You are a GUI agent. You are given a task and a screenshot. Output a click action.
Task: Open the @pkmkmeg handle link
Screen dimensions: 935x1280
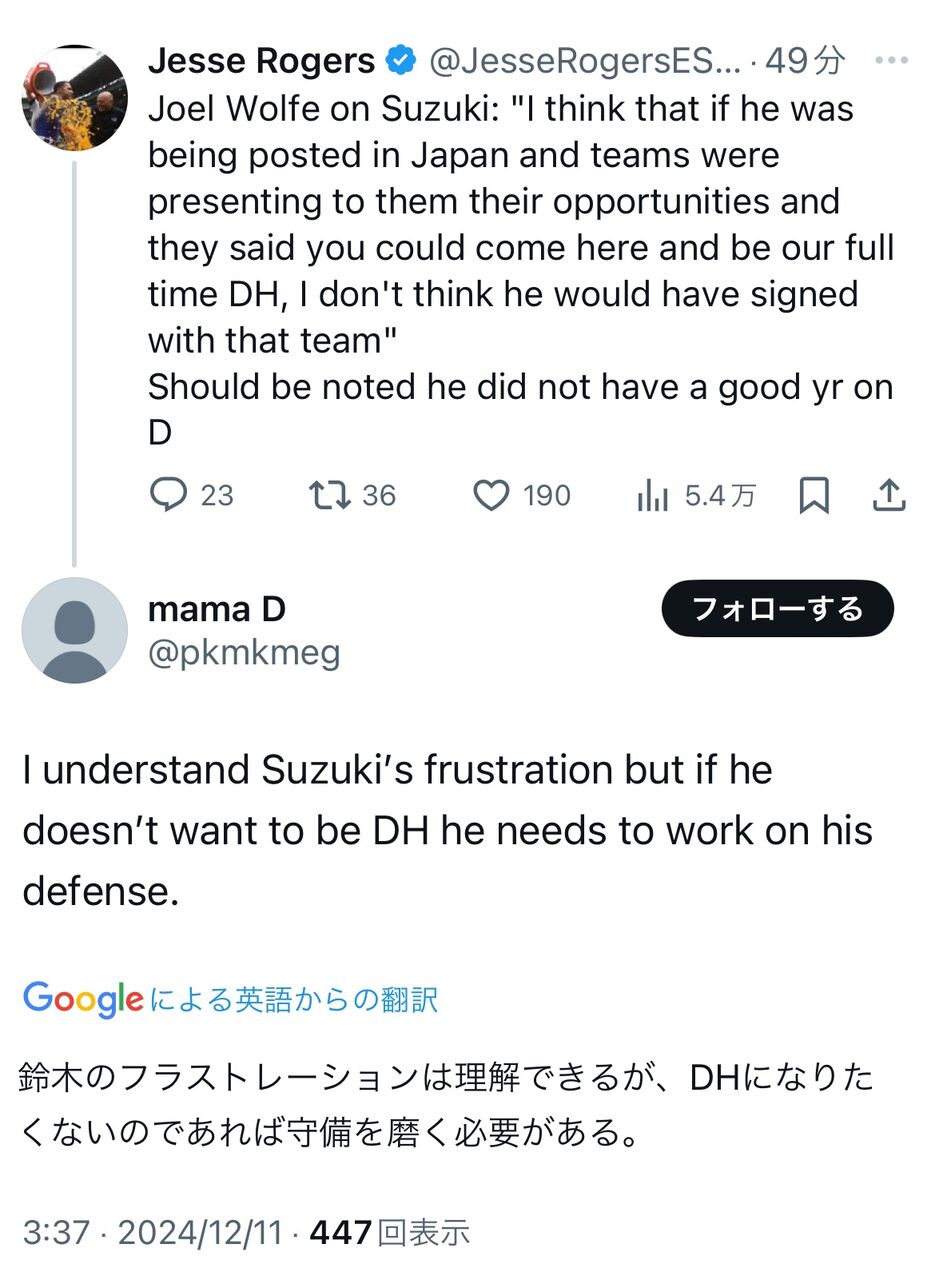[x=244, y=653]
